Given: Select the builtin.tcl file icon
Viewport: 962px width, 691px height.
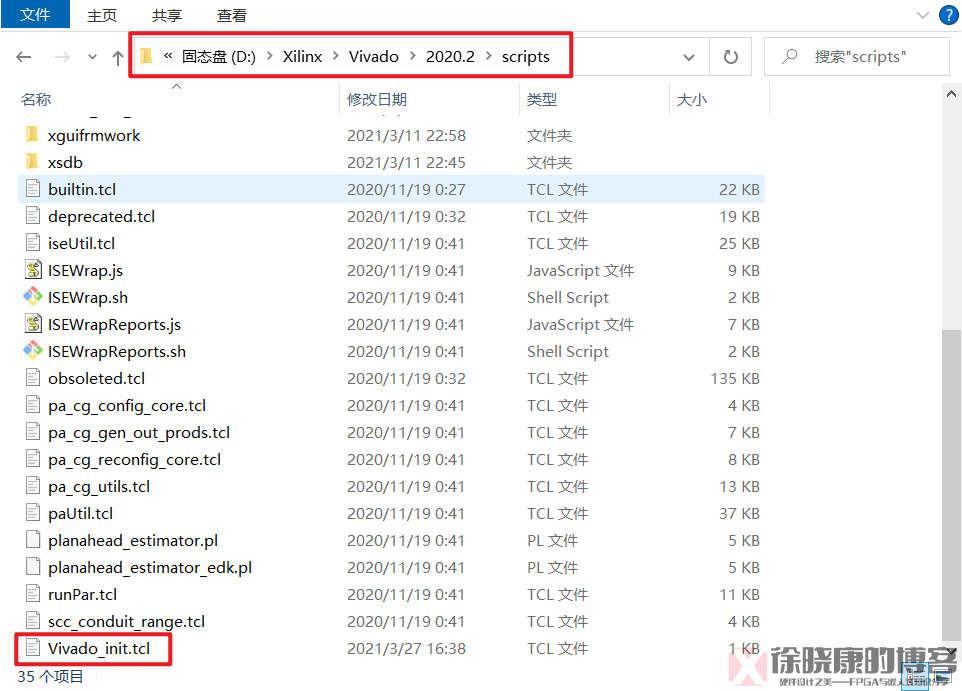Looking at the screenshot, I should point(33,188).
